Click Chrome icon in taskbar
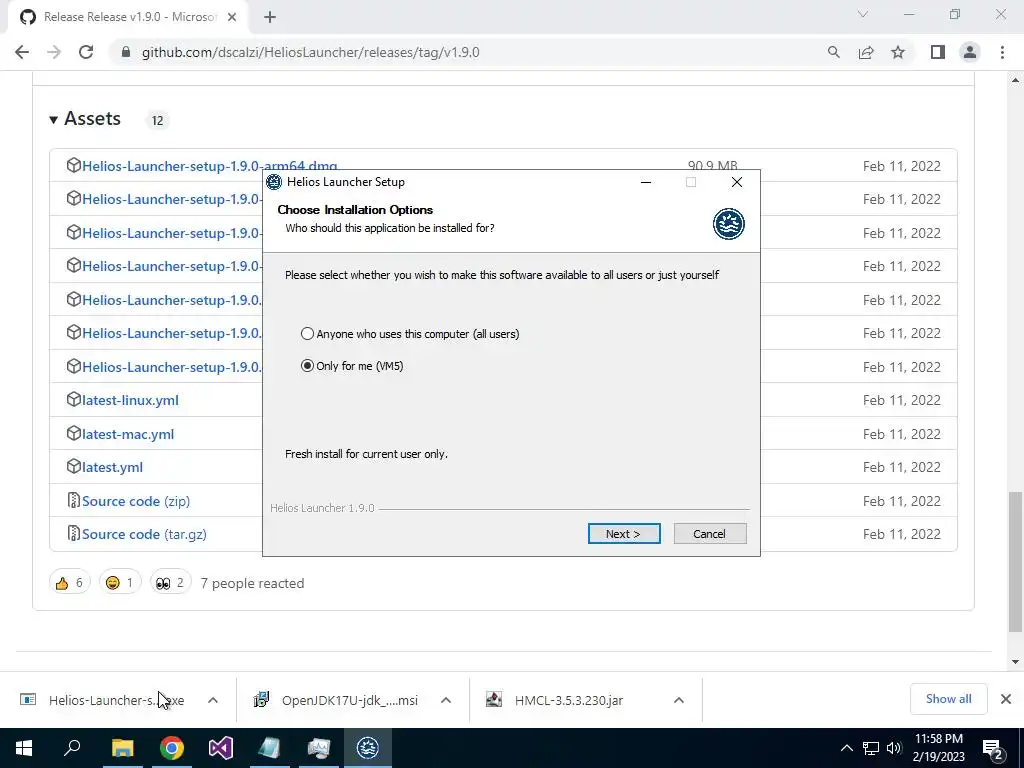 point(172,748)
